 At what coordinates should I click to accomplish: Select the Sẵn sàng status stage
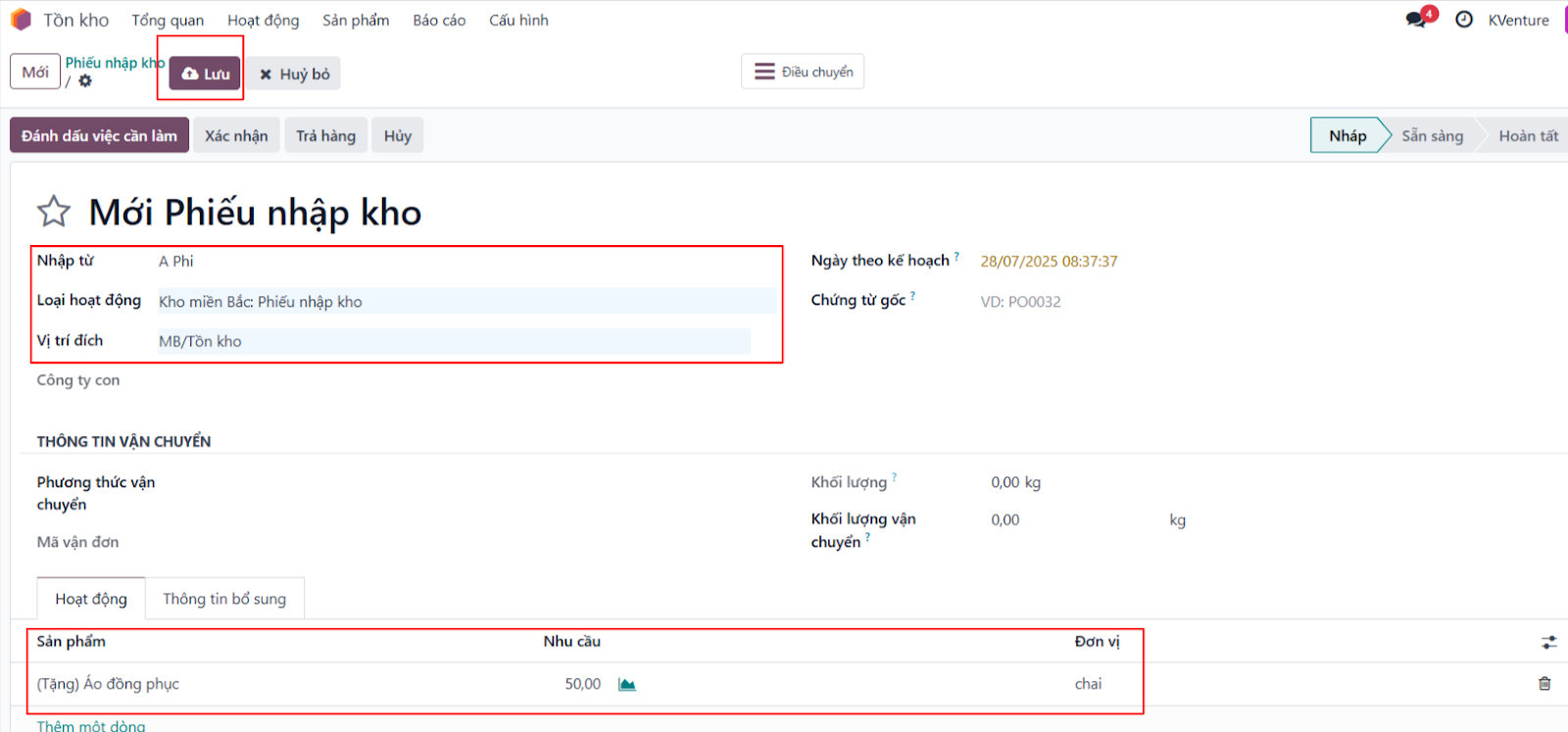pyautogui.click(x=1432, y=135)
